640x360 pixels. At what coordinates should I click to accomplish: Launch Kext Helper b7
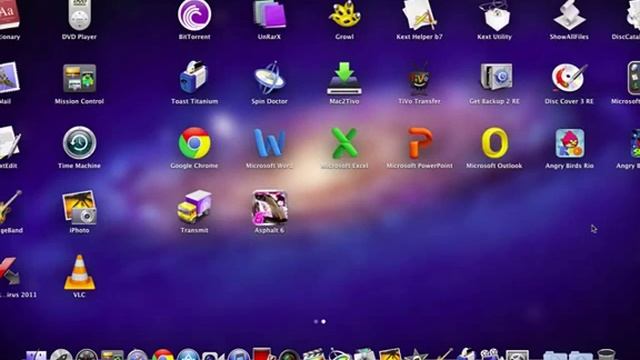419,16
